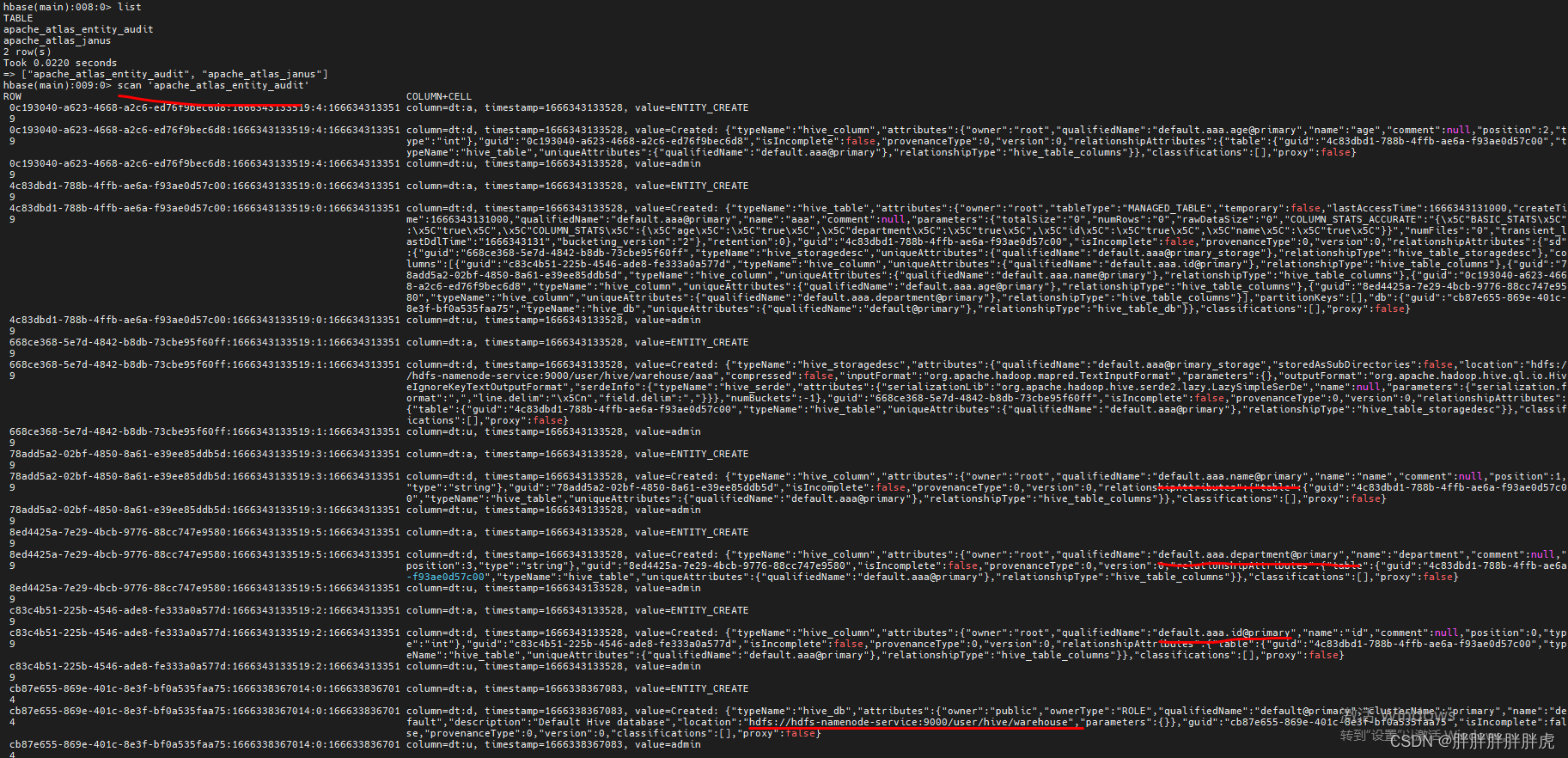Click 'value=admin' in the cb87e655 column=dt:u row
Image resolution: width=1568 pixels, height=758 pixels.
668,744
